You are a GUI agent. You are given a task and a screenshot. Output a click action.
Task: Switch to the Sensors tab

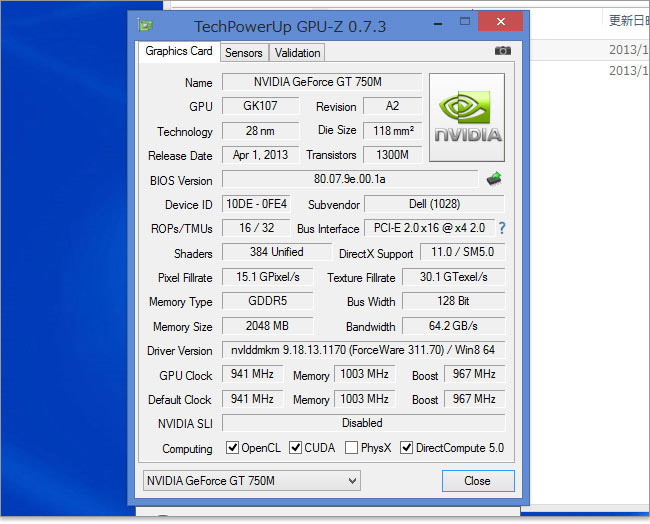point(243,53)
